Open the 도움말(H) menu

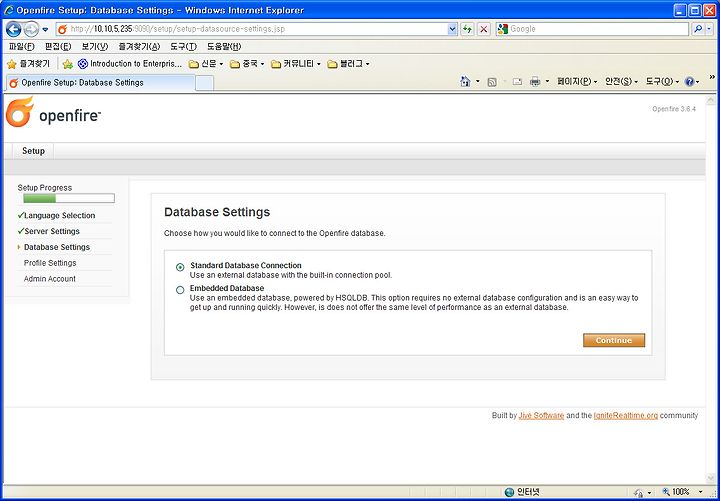(x=224, y=46)
